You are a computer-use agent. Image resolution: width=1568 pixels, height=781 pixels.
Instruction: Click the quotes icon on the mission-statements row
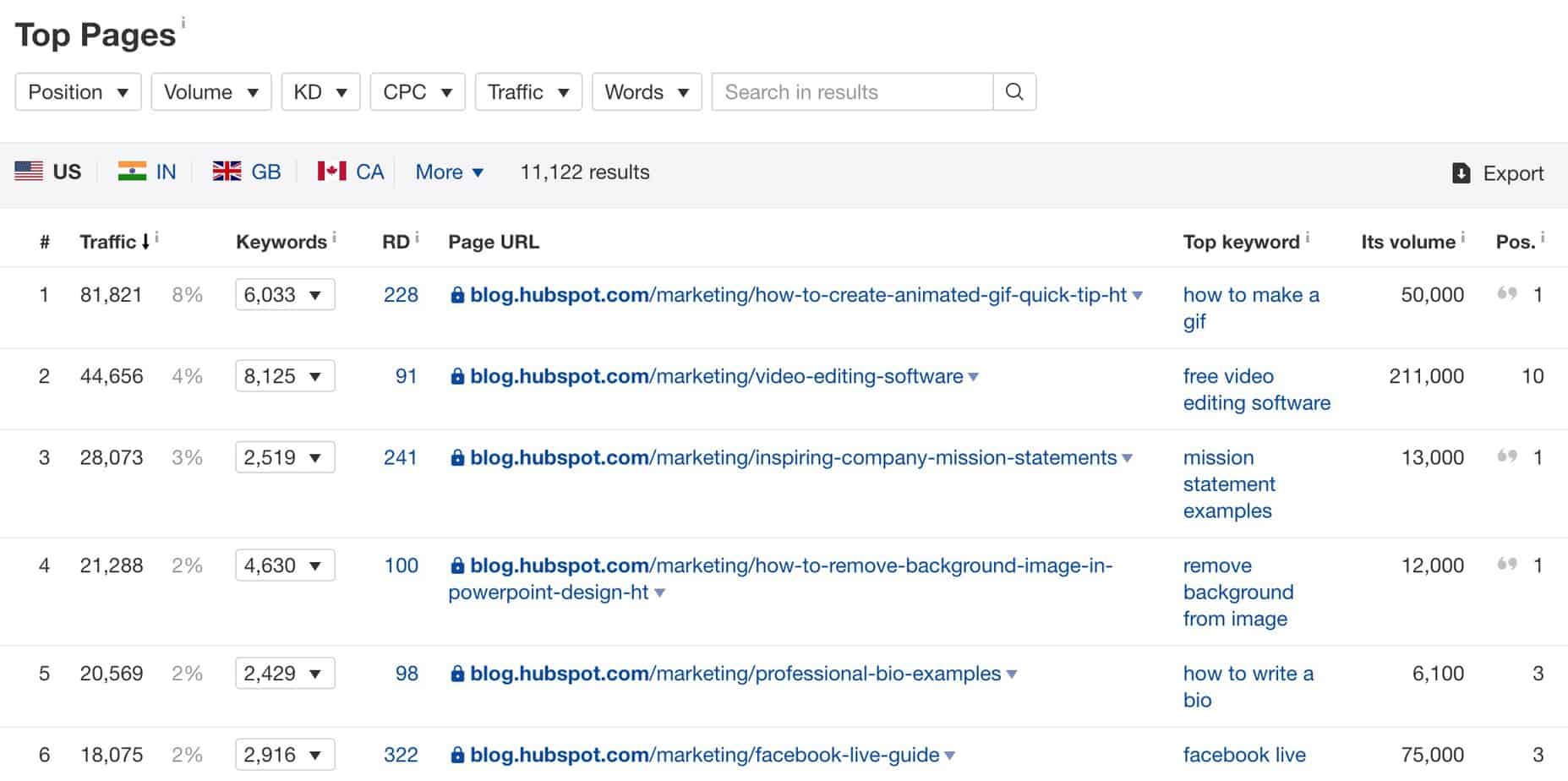tap(1508, 456)
